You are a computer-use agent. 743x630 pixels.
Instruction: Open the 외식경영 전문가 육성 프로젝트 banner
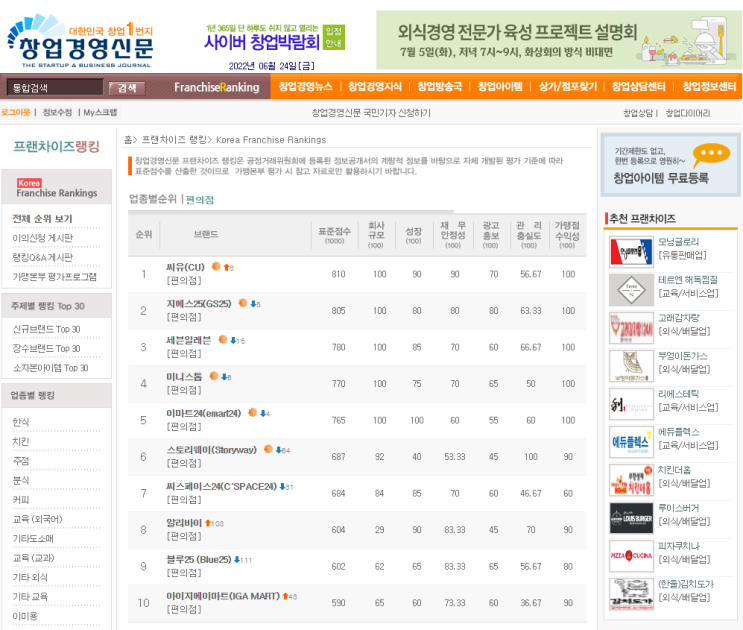(x=558, y=40)
